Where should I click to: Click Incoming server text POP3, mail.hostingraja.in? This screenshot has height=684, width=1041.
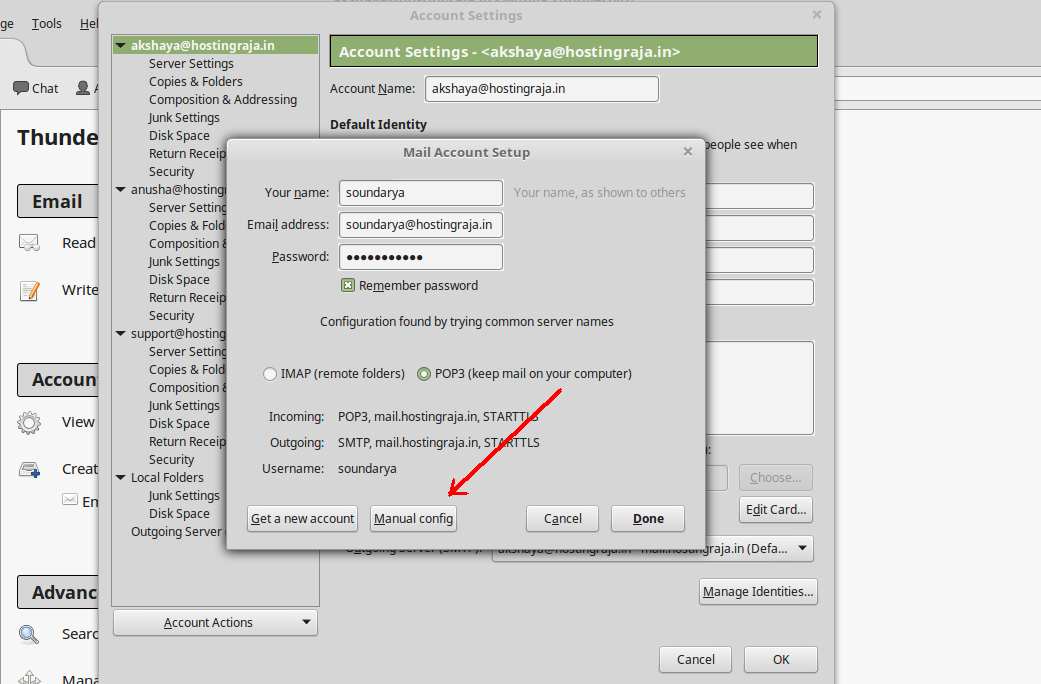click(438, 417)
